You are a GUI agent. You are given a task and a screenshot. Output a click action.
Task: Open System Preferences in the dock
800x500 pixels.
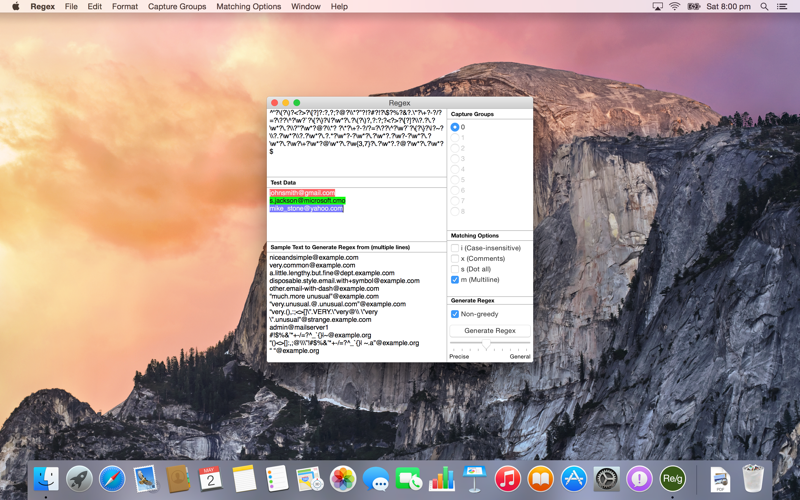pos(606,479)
